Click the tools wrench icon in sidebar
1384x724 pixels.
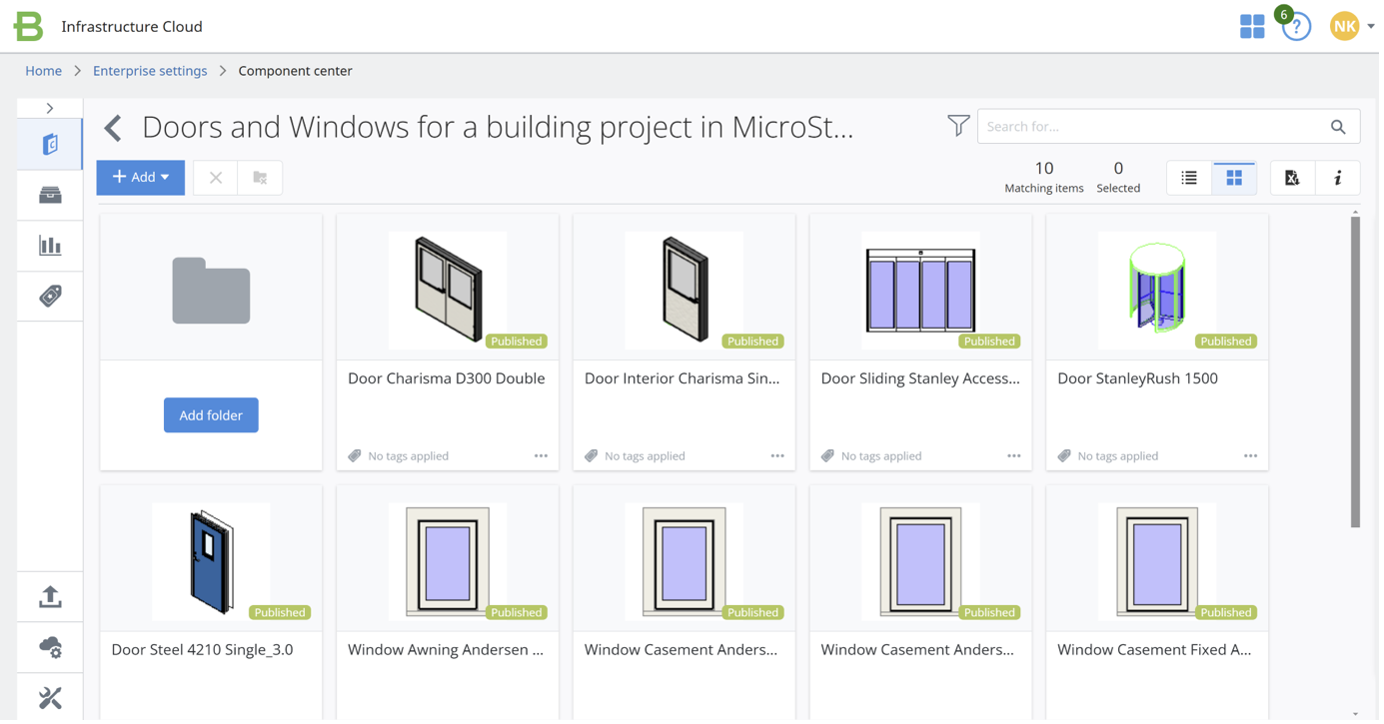[49, 697]
